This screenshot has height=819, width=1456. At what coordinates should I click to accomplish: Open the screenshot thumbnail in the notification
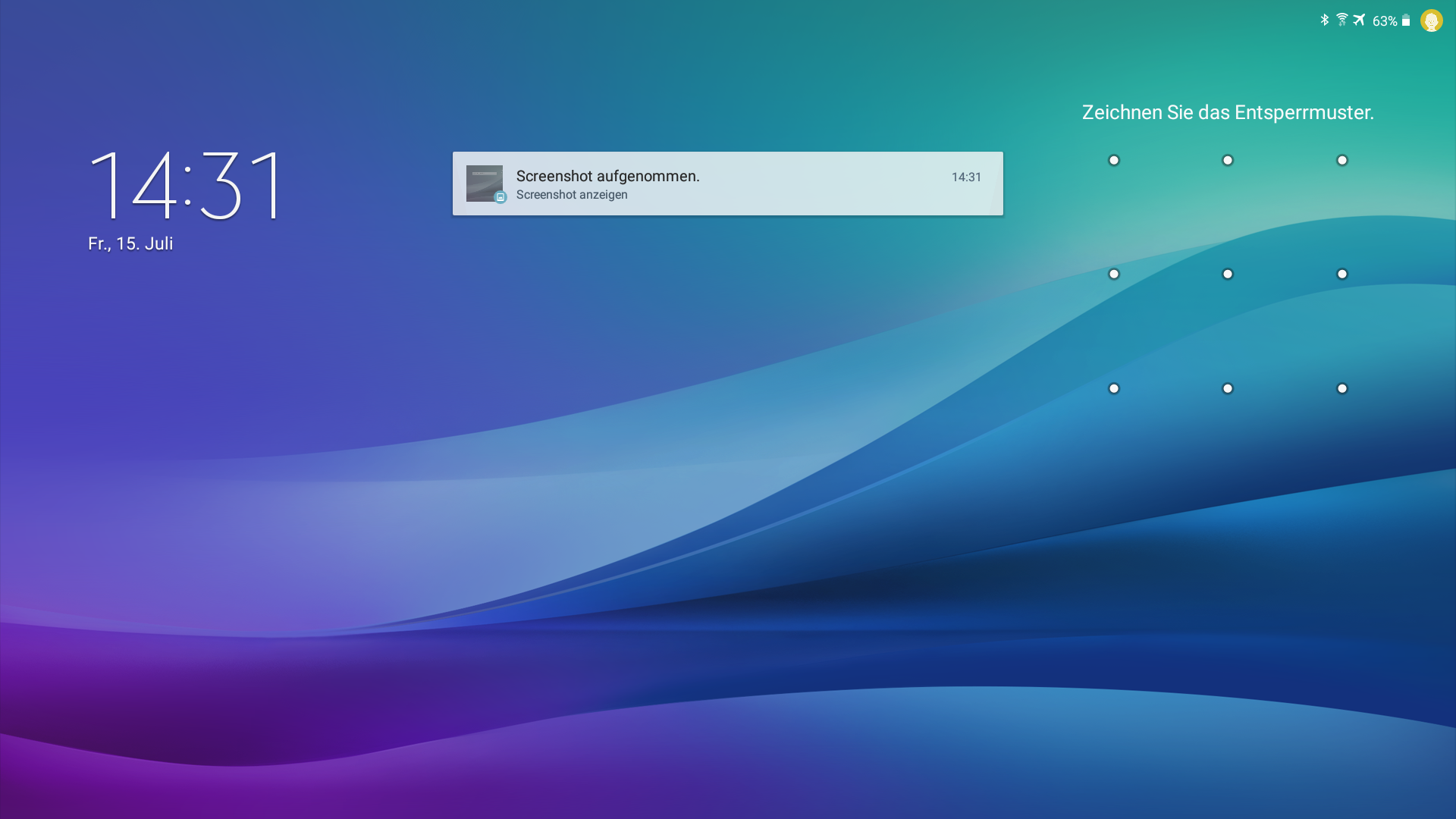click(x=485, y=184)
